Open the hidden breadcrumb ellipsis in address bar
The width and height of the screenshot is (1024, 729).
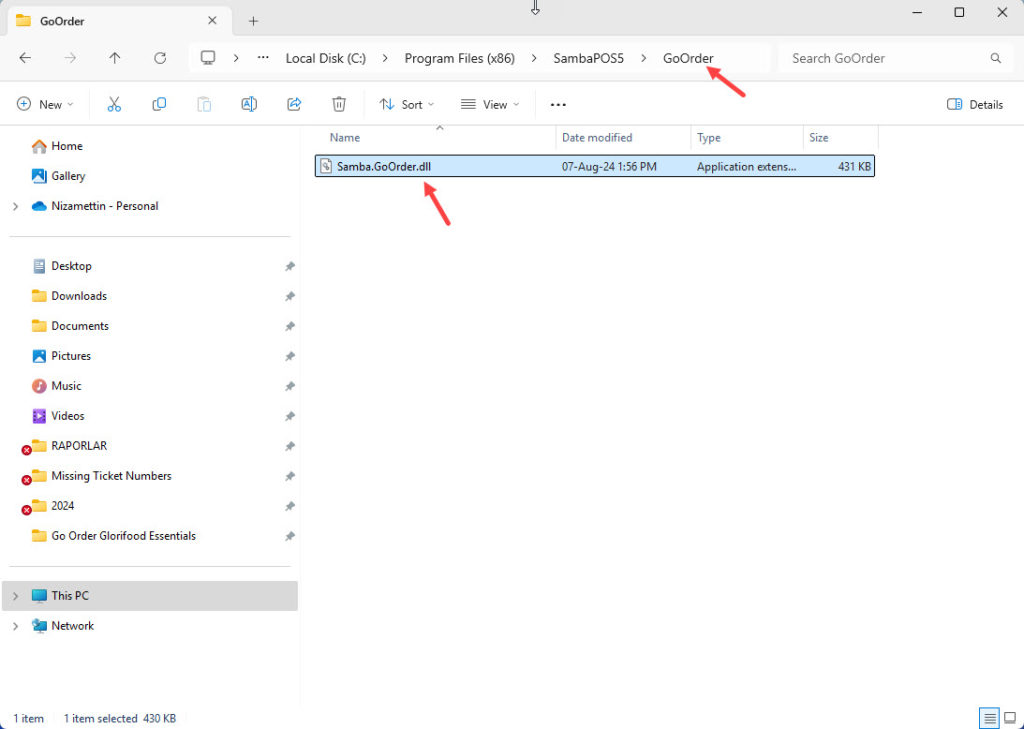(263, 58)
